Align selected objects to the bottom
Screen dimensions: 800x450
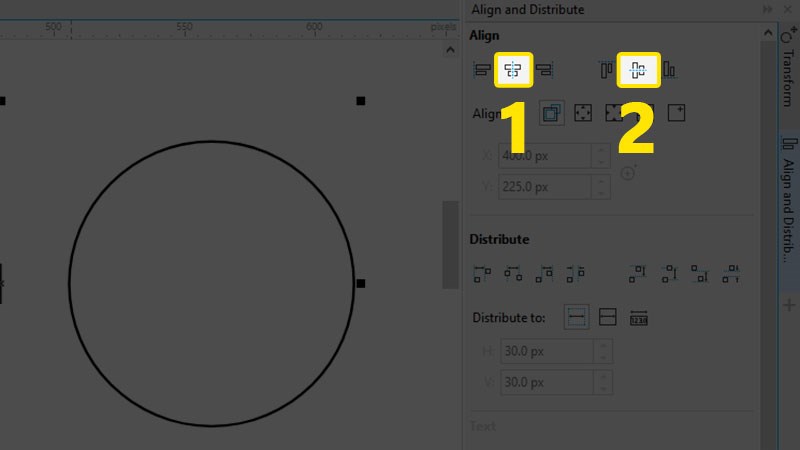[x=669, y=69]
